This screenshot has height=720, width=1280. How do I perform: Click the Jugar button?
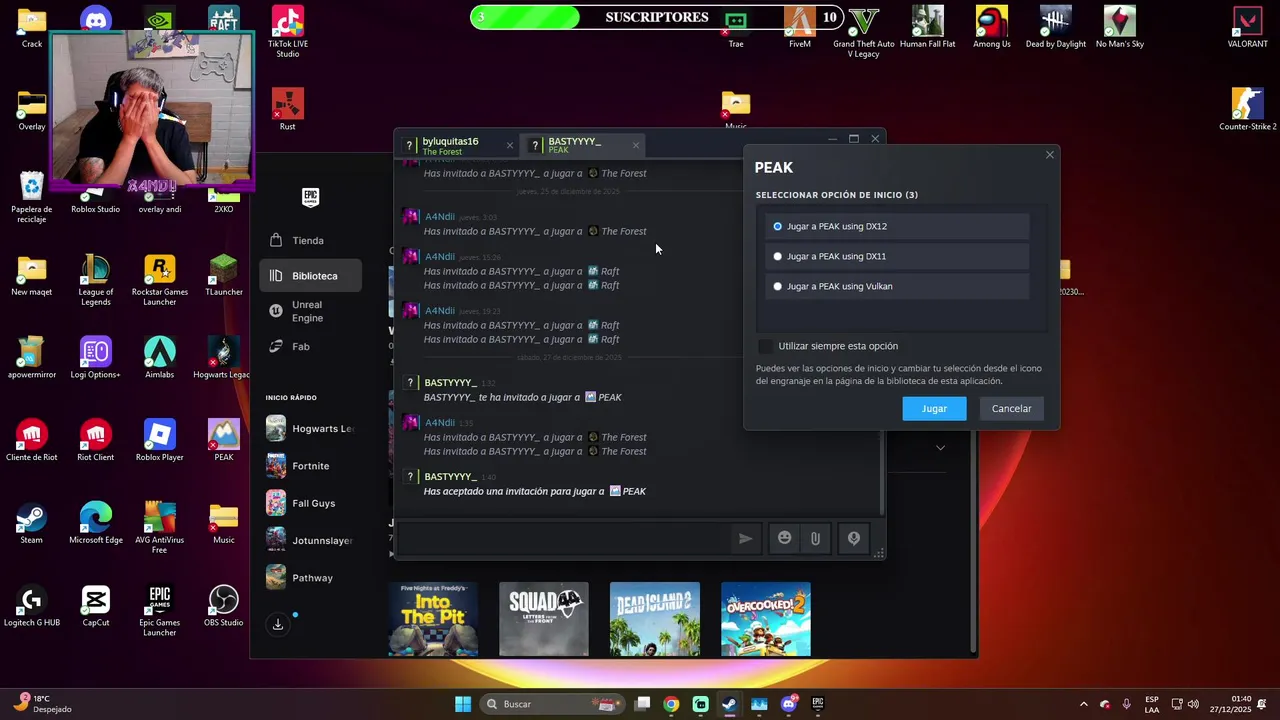pyautogui.click(x=934, y=408)
